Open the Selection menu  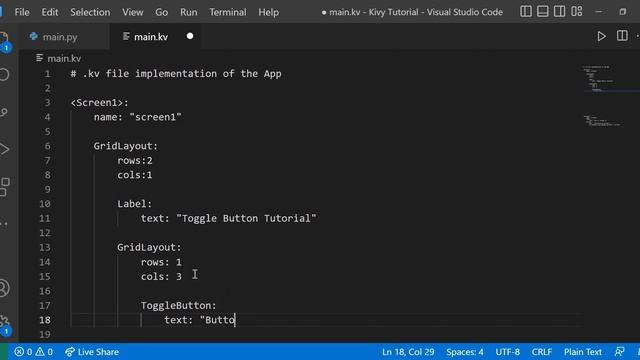(x=90, y=12)
